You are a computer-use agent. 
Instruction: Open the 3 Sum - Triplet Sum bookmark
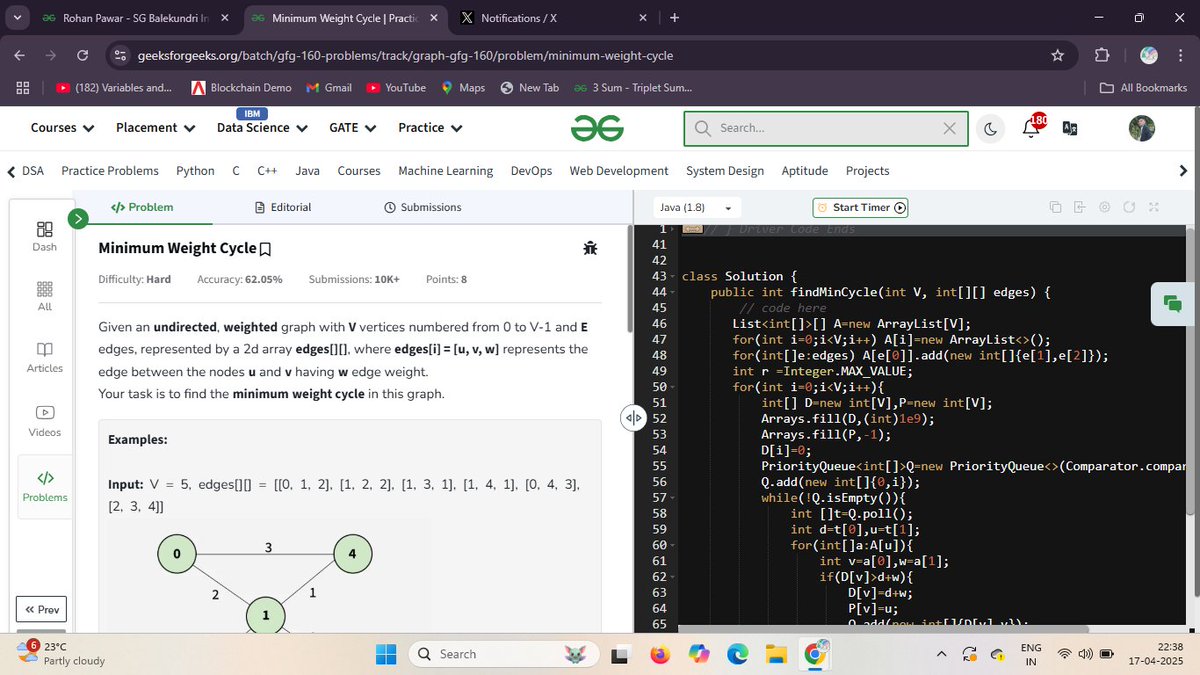[x=633, y=87]
